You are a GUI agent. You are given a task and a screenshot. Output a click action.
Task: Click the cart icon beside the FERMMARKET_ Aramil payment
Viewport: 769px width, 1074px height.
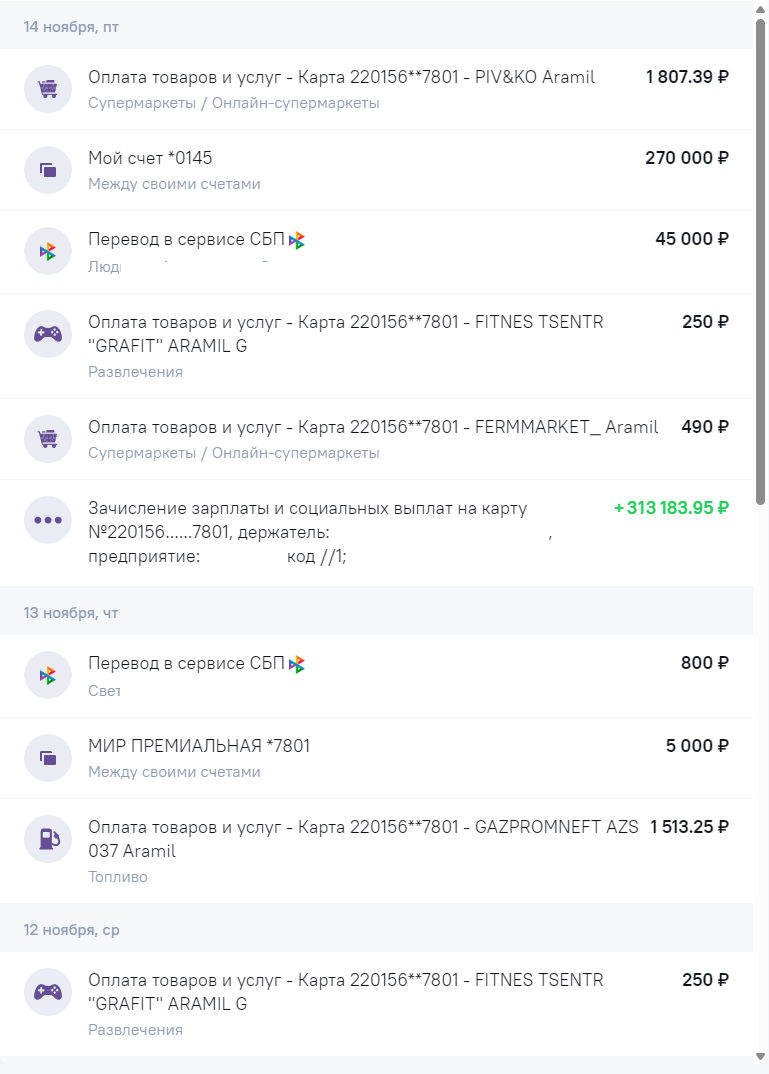48,439
